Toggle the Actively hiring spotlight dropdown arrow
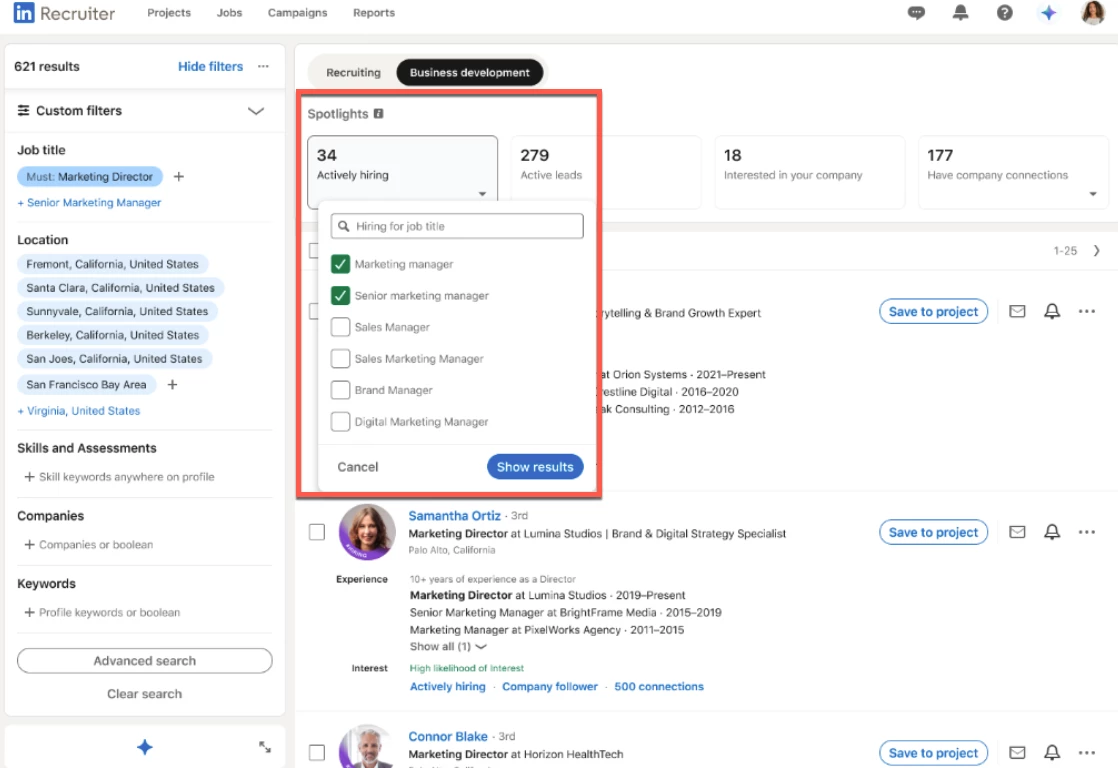Image resolution: width=1118 pixels, height=768 pixels. [x=482, y=194]
